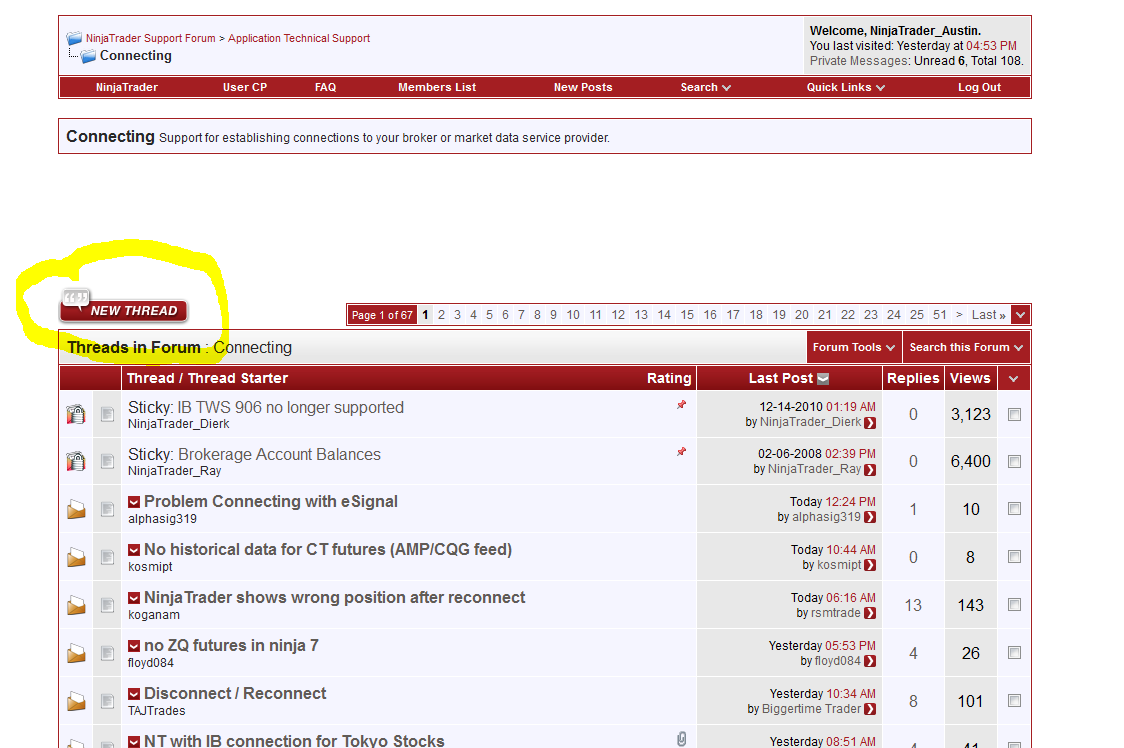Go to first unread in NinjaTrader shows wrong position thread
The image size is (1124, 748).
[134, 598]
